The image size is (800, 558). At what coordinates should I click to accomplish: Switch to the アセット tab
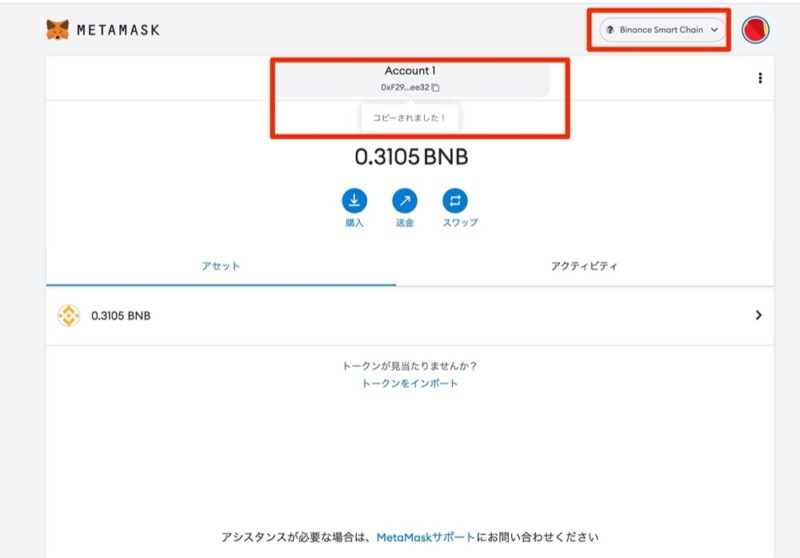(221, 266)
